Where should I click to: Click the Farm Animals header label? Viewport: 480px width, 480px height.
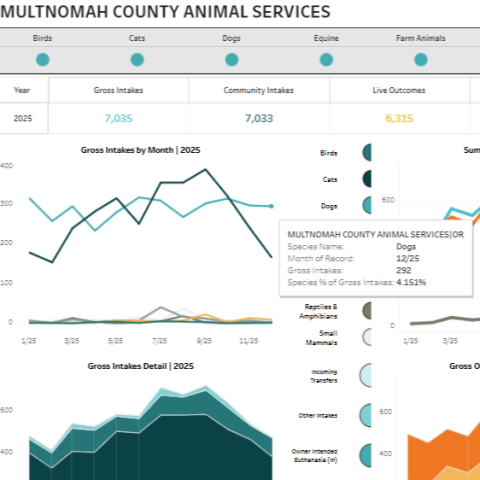pyautogui.click(x=421, y=38)
